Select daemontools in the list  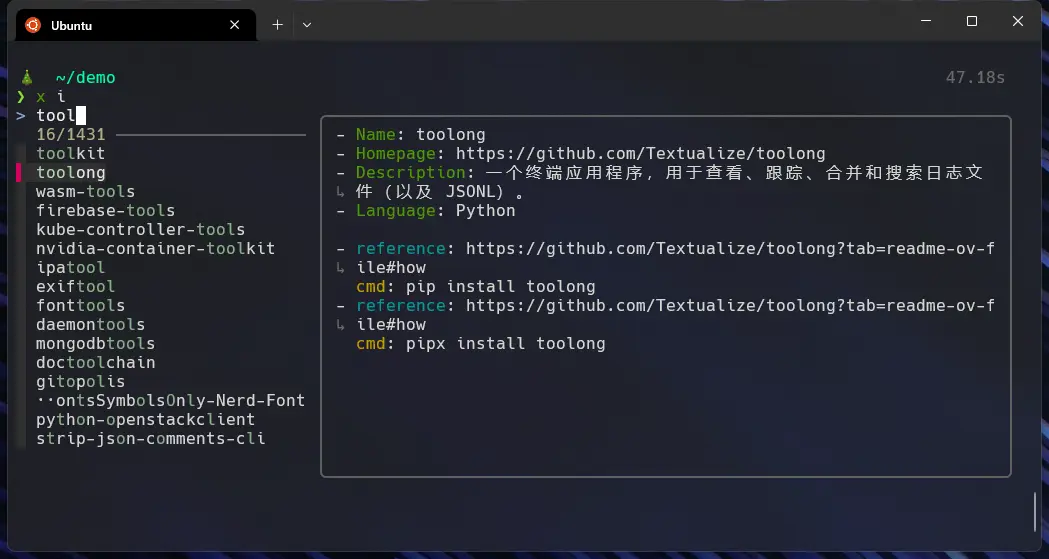coord(90,324)
